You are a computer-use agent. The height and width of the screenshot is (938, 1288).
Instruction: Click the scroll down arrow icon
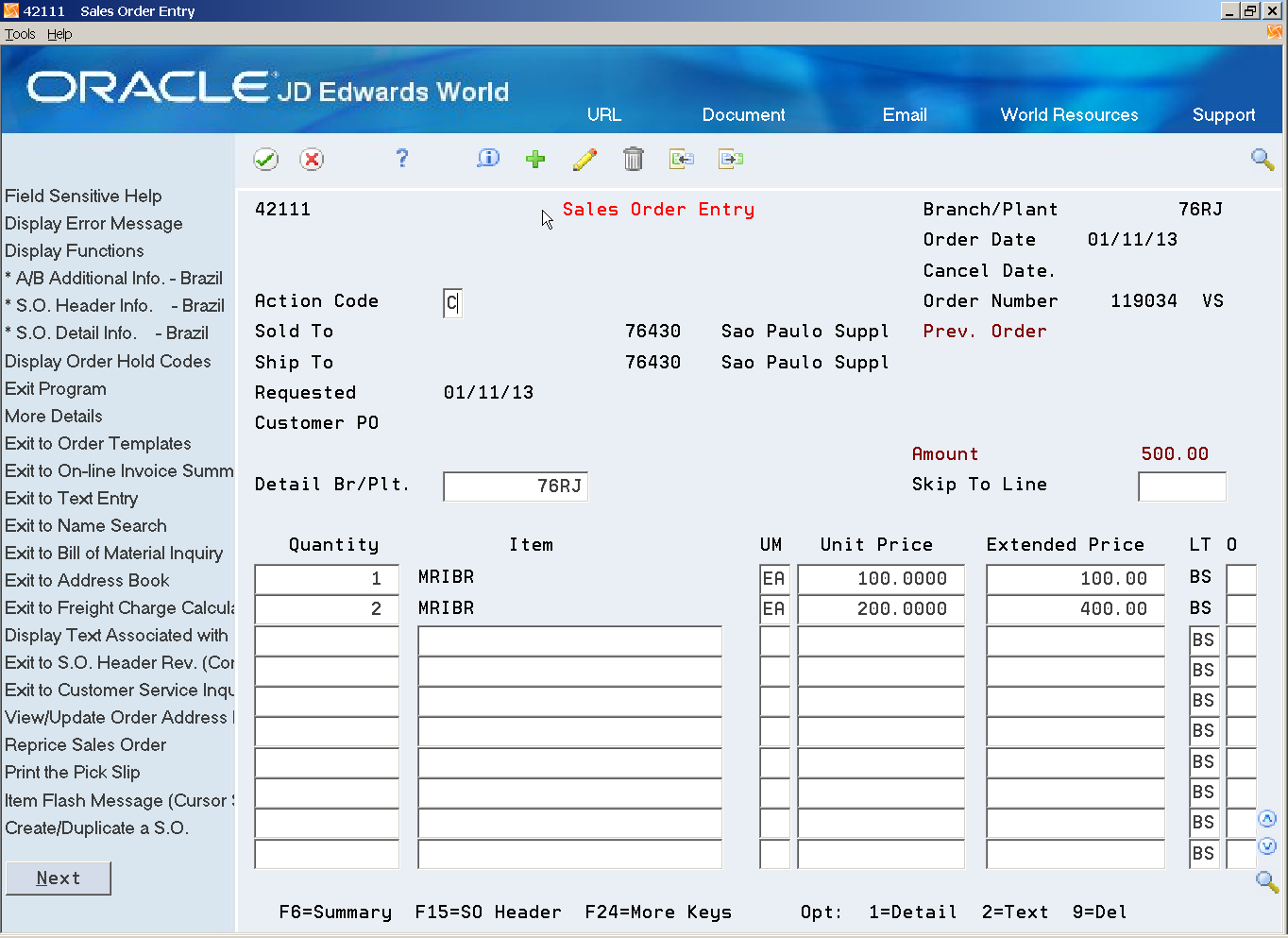pyautogui.click(x=1267, y=846)
